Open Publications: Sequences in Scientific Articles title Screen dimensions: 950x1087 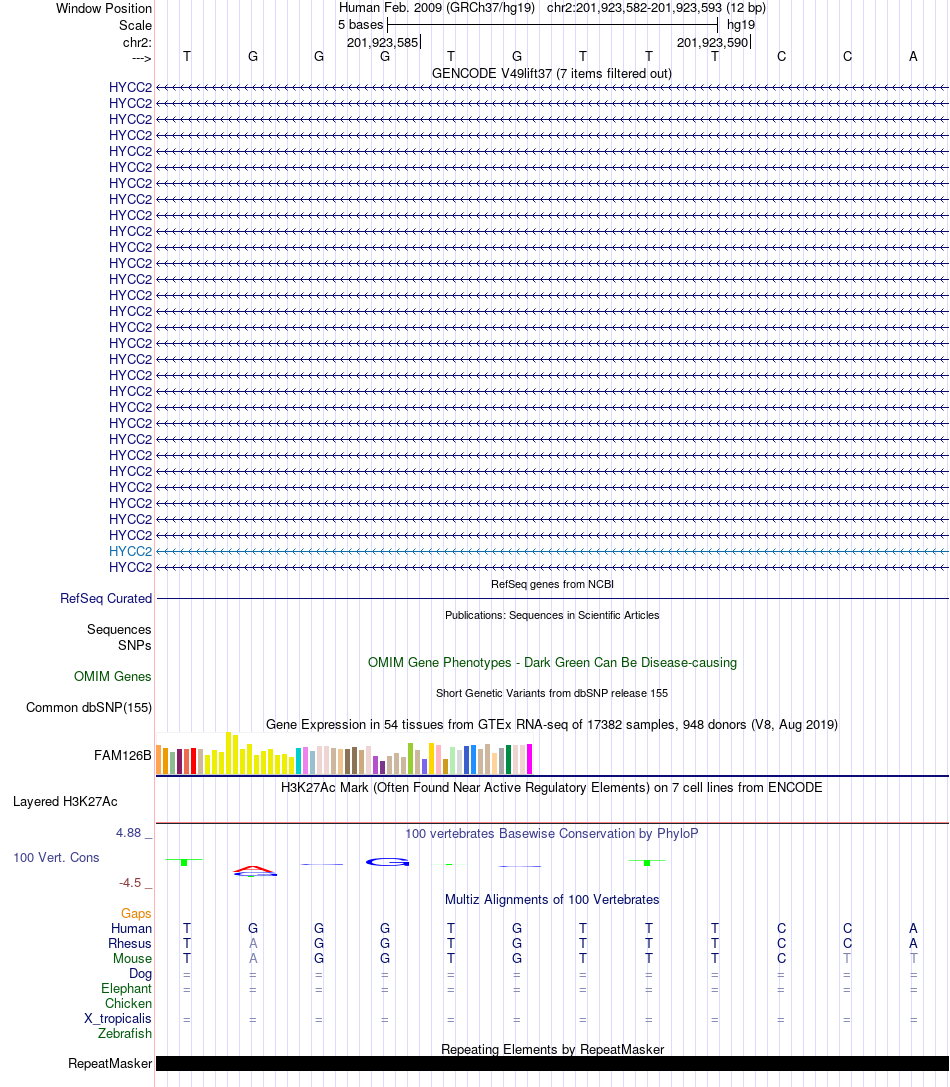tap(552, 616)
